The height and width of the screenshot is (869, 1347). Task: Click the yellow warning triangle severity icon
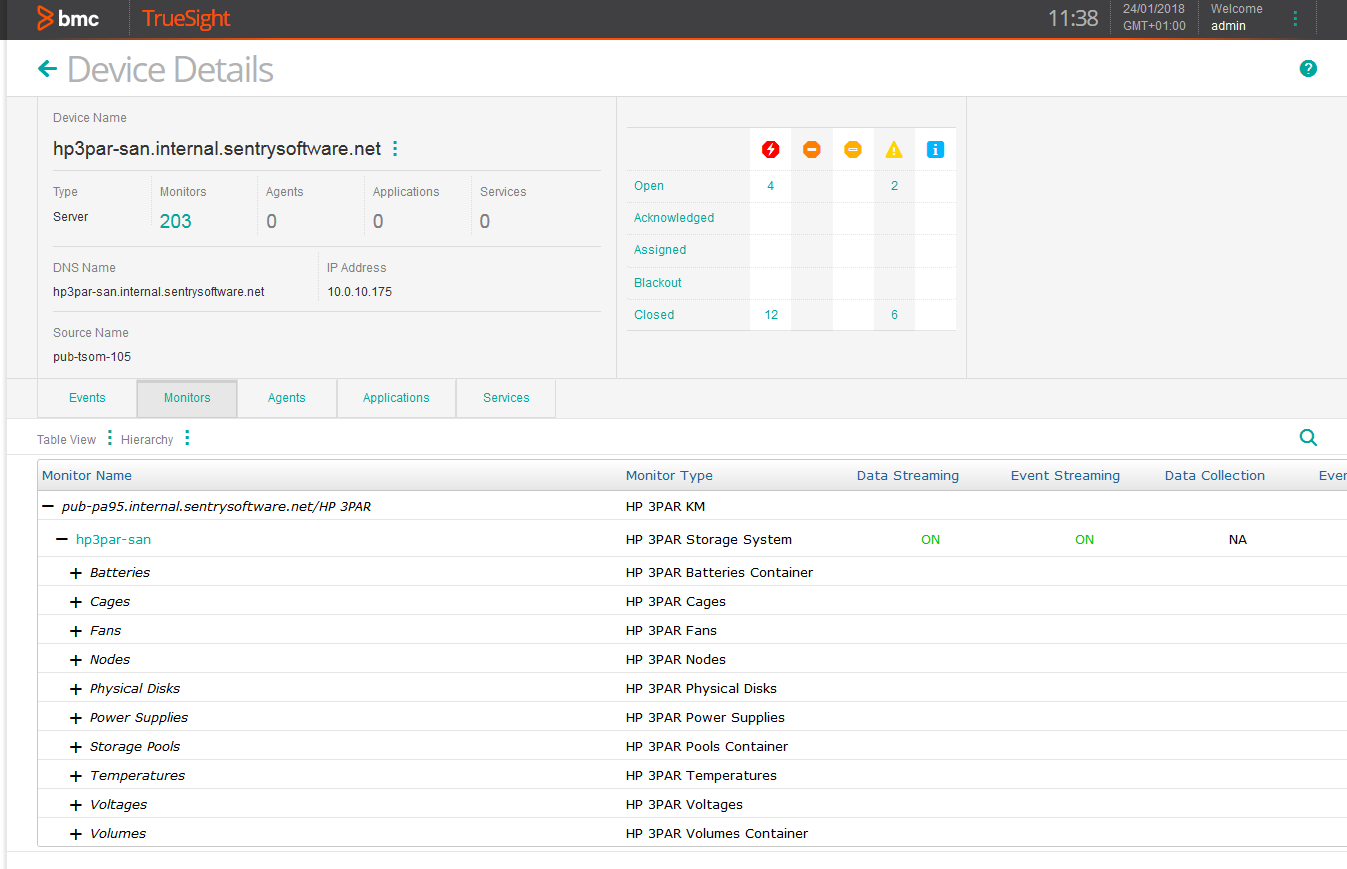pyautogui.click(x=893, y=149)
